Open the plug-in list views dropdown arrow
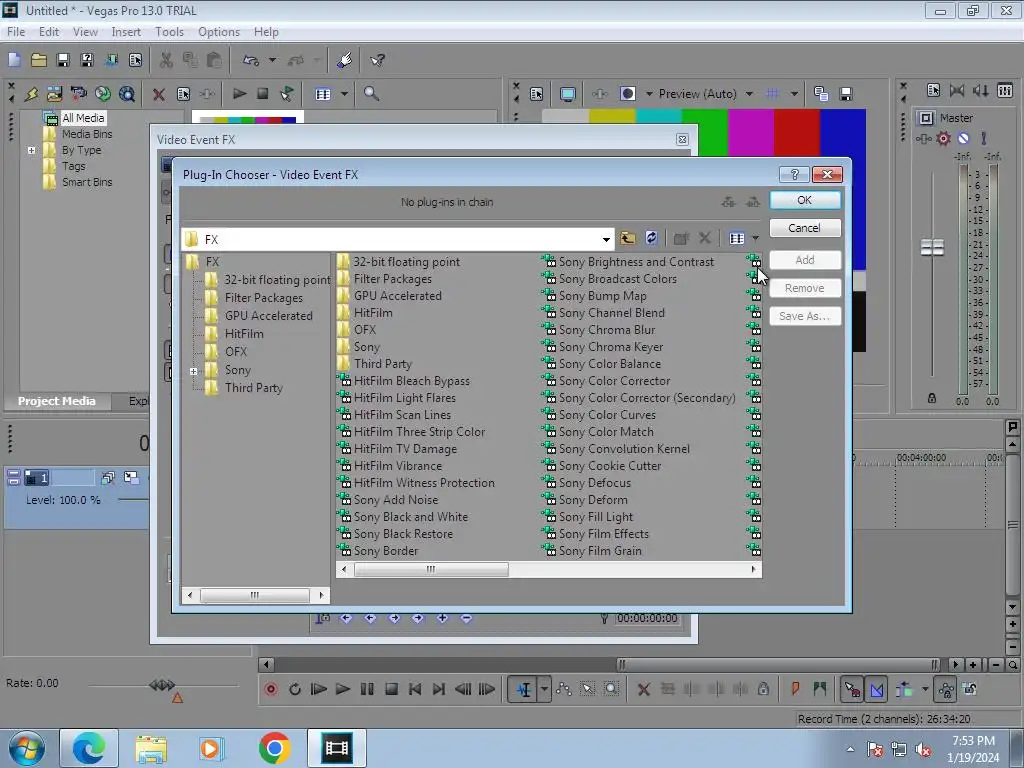1024x768 pixels. click(x=756, y=238)
